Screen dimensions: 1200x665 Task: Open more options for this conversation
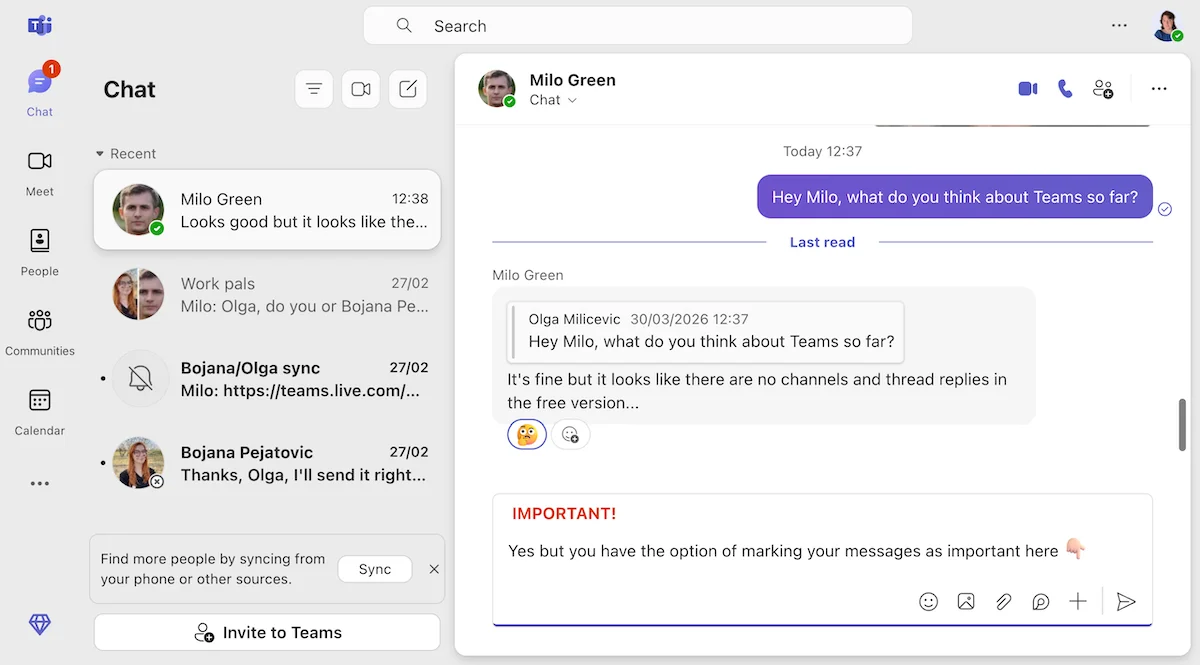pyautogui.click(x=1158, y=88)
